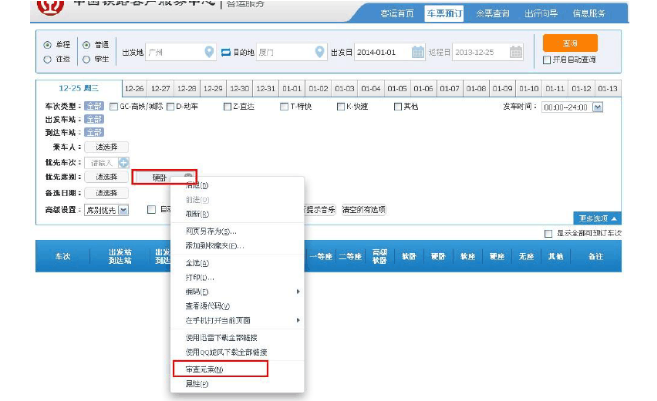Switch to the 12-26 date tab
This screenshot has width=657, height=401.
(133, 89)
